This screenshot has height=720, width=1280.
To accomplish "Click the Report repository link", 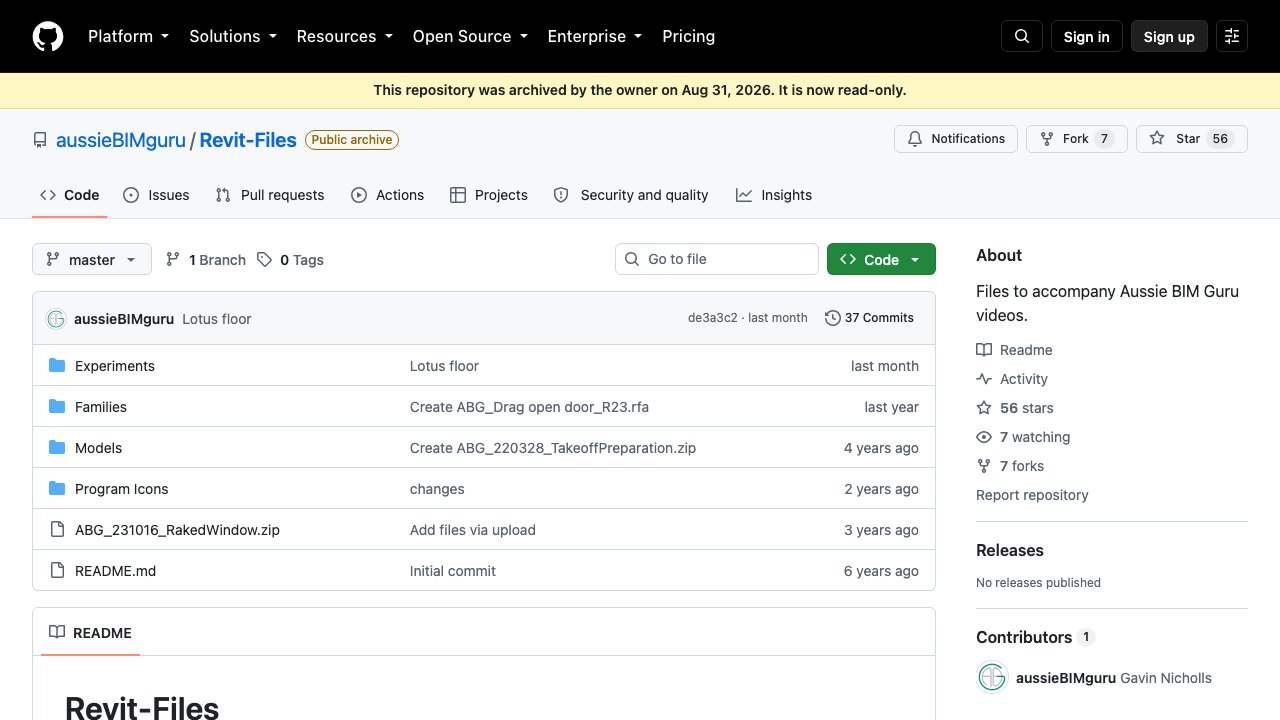I will tap(1032, 495).
